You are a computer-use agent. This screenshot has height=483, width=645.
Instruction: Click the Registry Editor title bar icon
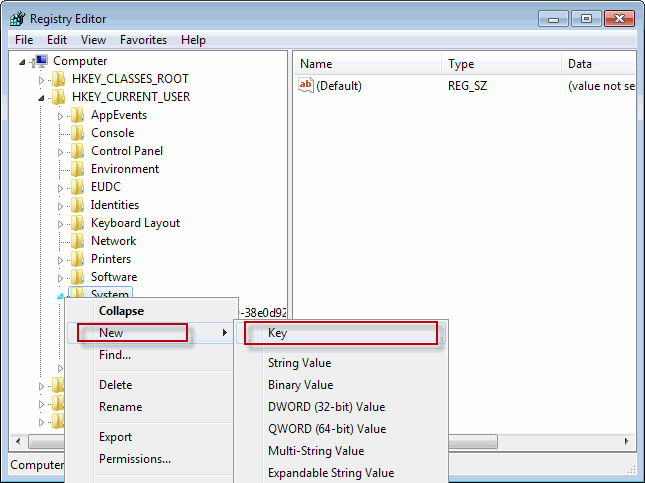tap(18, 19)
